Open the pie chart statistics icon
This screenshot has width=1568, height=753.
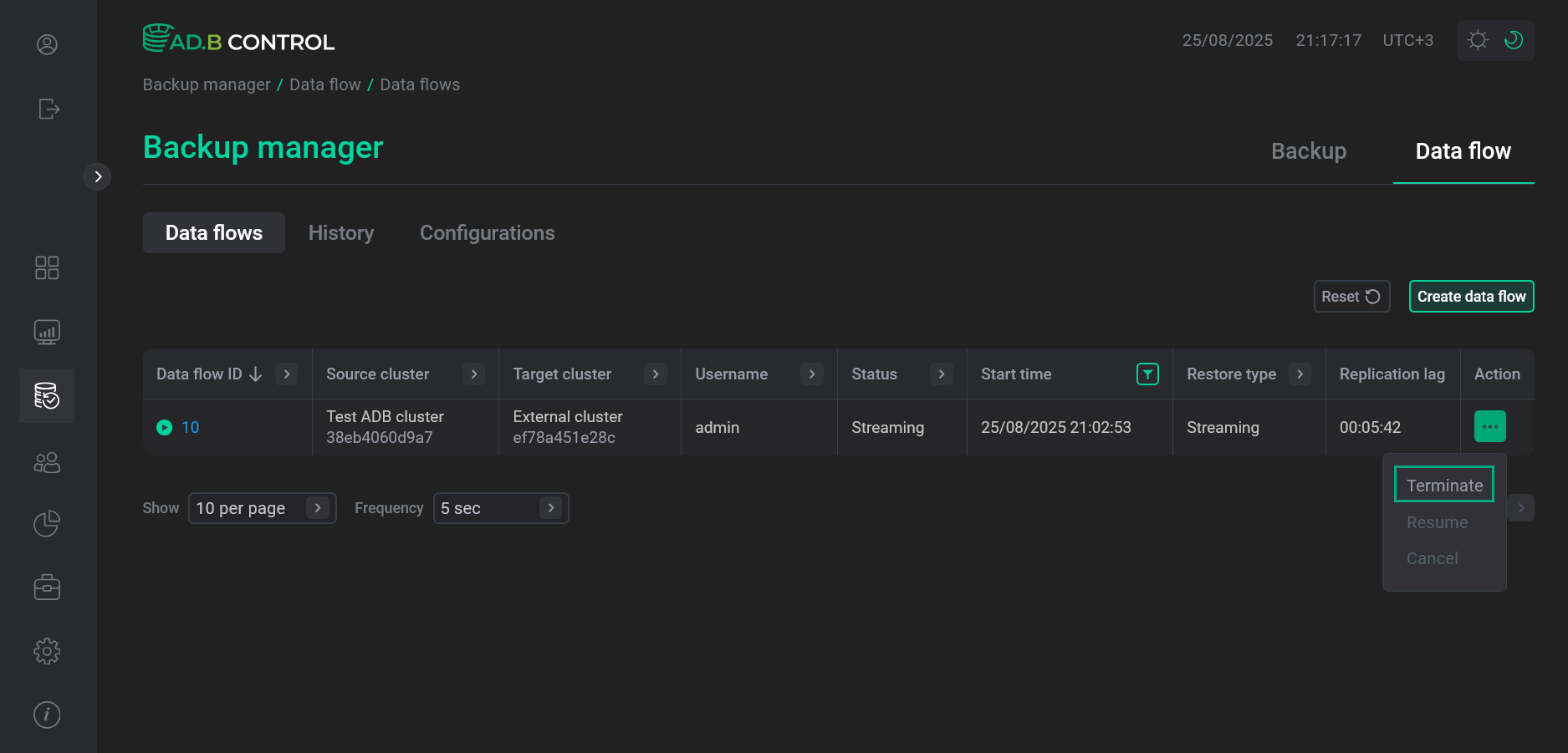[x=47, y=523]
